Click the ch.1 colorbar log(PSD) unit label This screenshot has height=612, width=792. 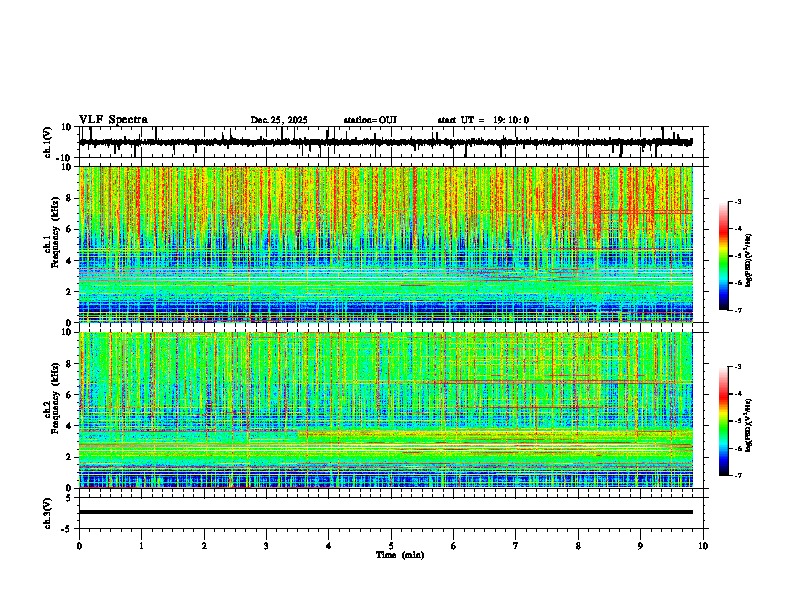click(x=749, y=261)
